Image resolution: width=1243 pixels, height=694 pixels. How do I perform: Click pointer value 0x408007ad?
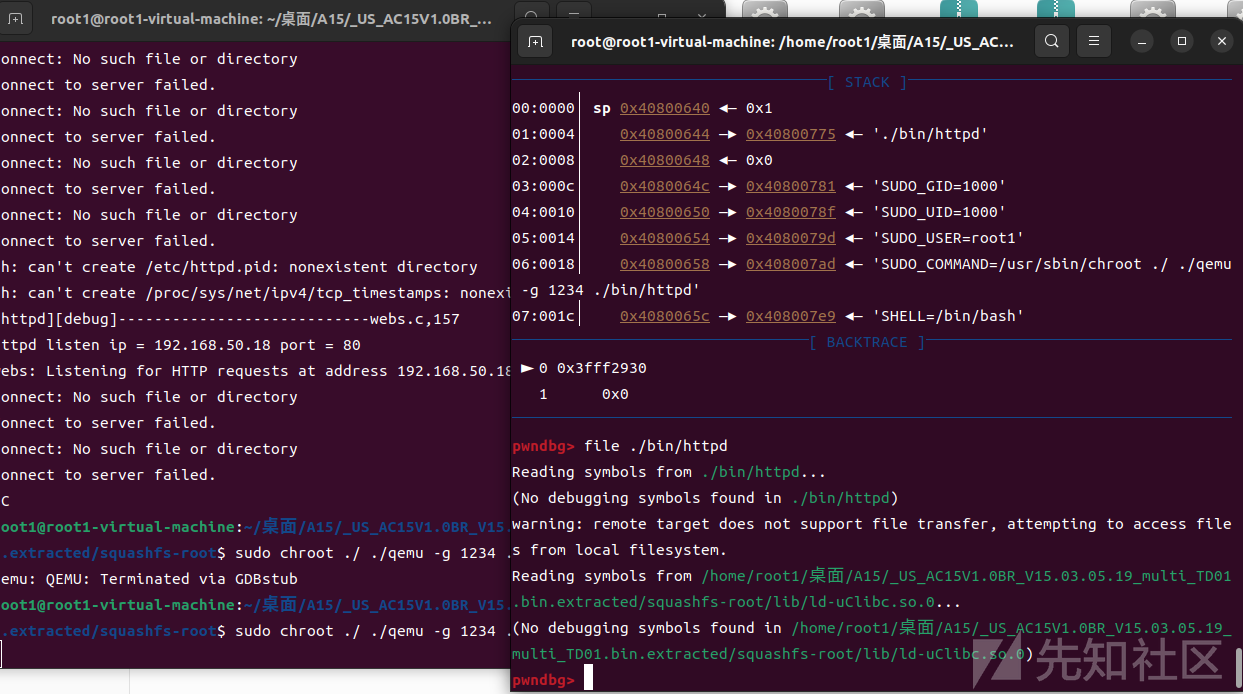point(790,264)
